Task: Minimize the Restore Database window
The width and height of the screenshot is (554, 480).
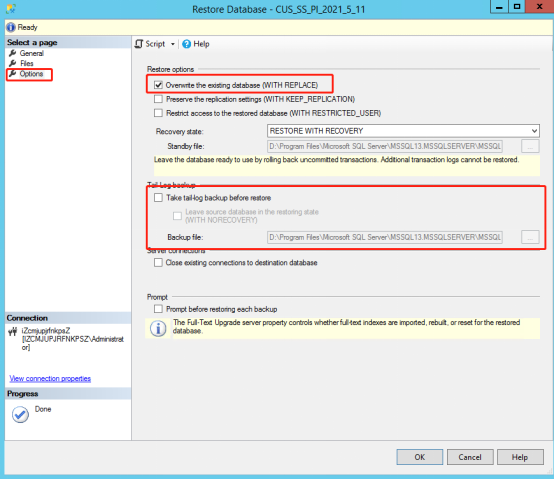Action: pos(500,7)
